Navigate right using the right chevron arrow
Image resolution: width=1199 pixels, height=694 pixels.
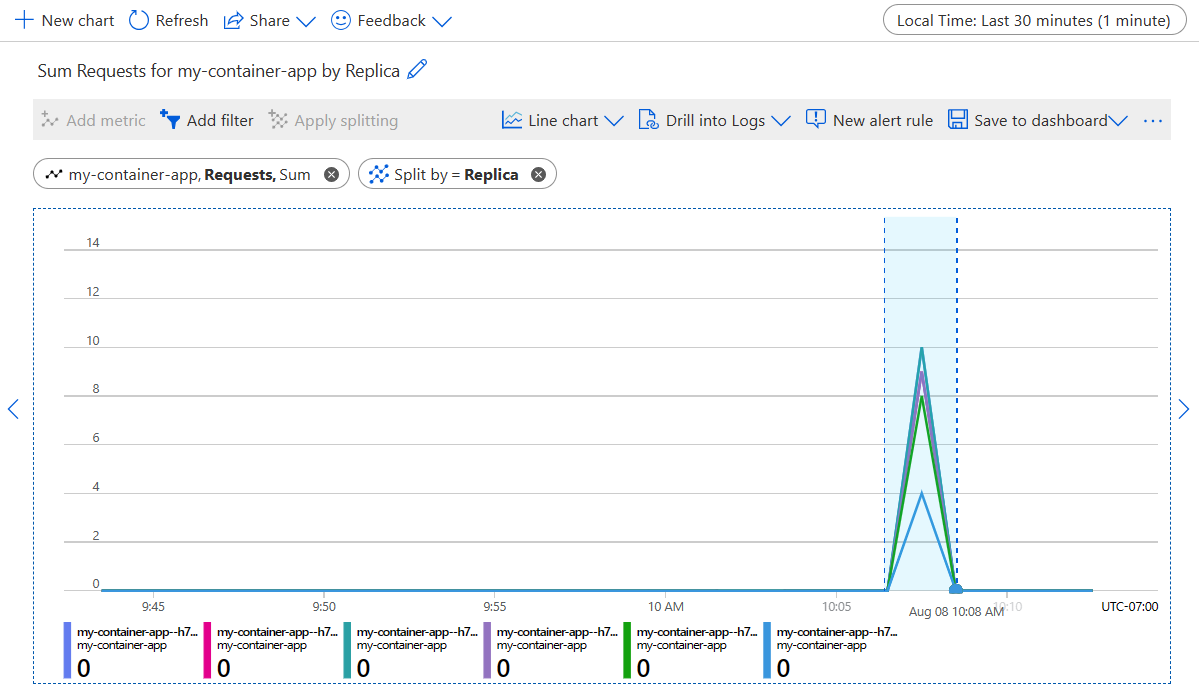point(1184,409)
